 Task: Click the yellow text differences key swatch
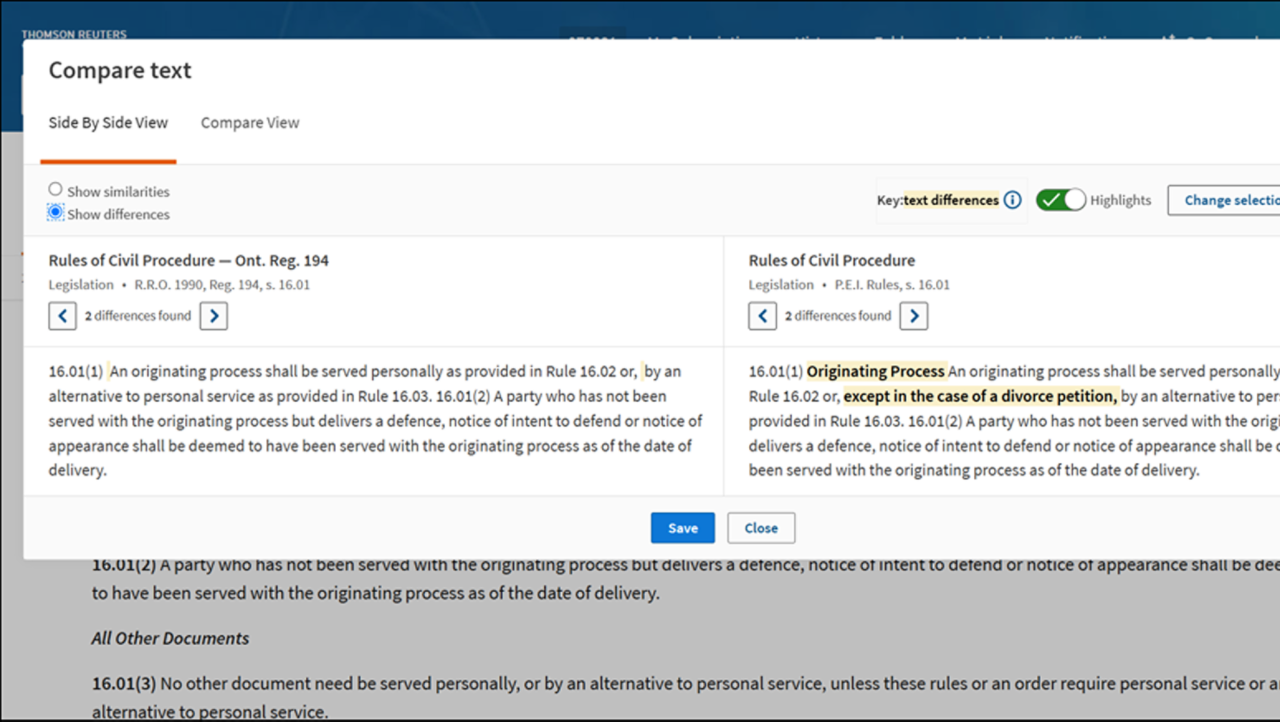click(x=950, y=200)
